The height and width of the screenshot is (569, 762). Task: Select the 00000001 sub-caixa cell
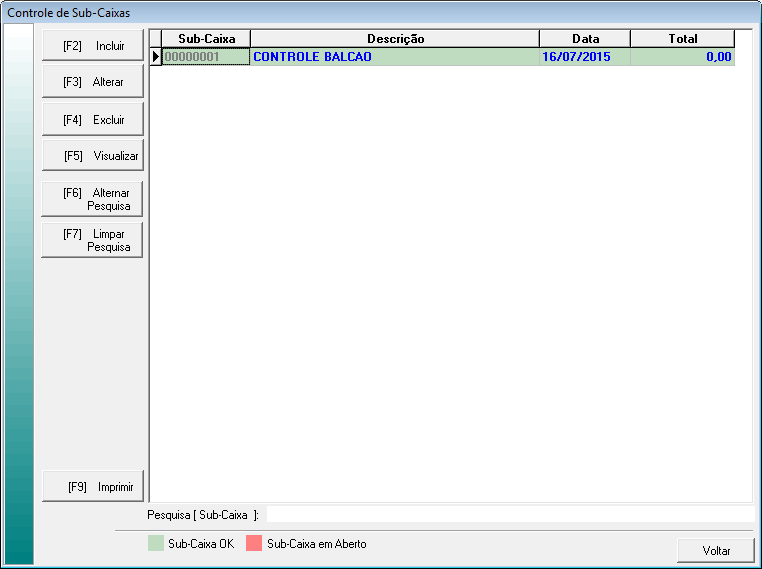tap(206, 57)
